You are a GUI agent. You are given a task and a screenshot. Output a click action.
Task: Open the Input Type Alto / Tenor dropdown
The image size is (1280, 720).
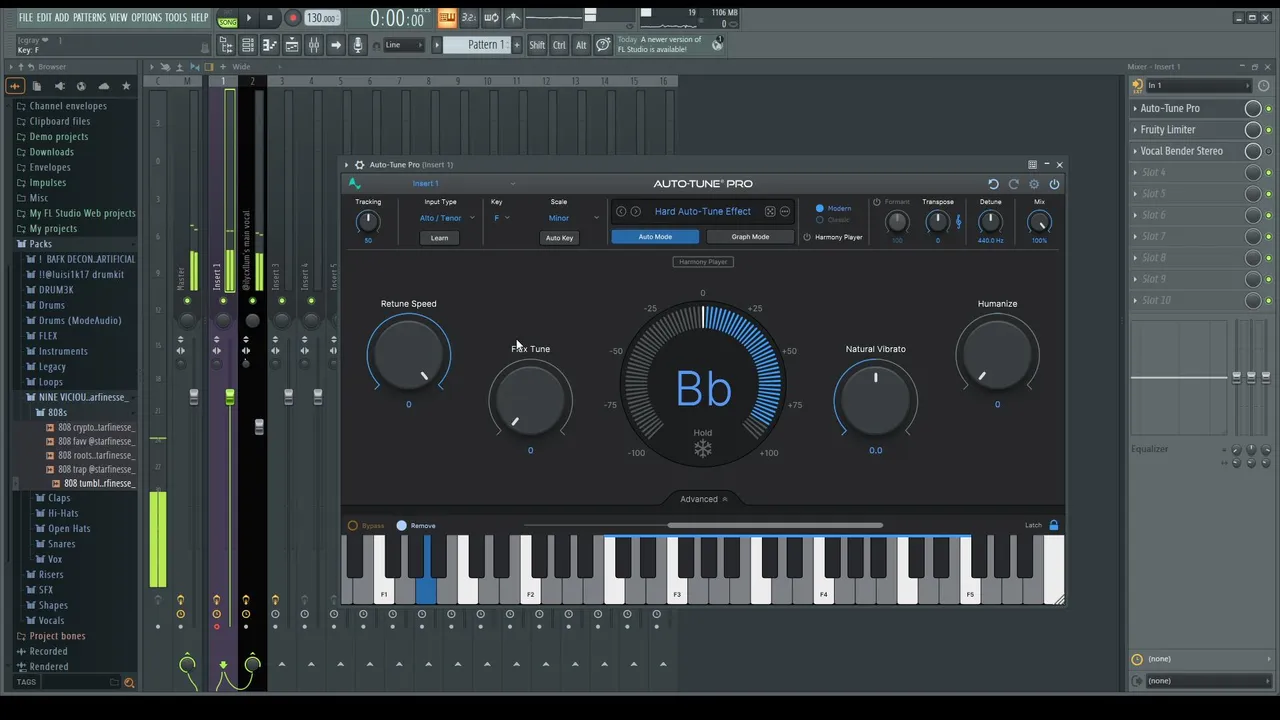pyautogui.click(x=445, y=218)
